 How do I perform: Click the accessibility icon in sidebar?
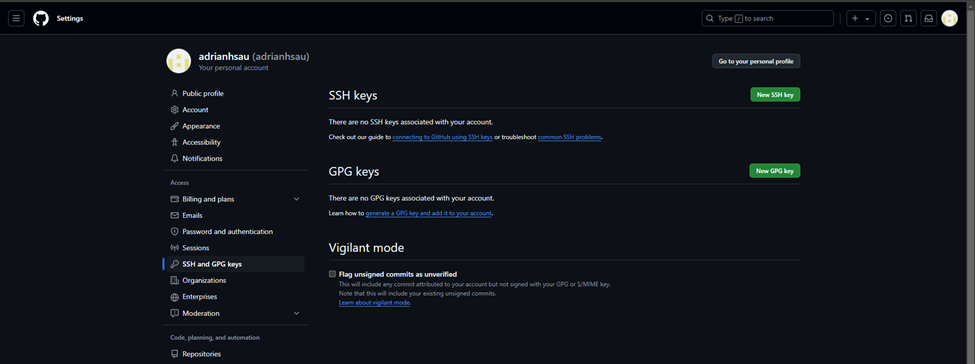175,142
